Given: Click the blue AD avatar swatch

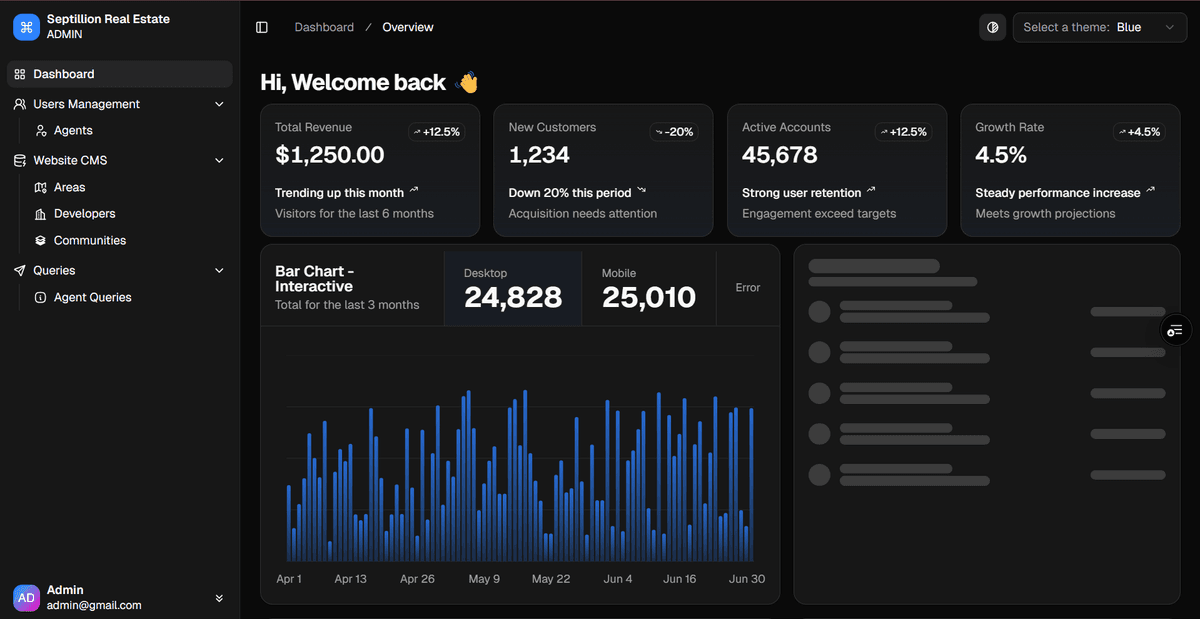Looking at the screenshot, I should [x=24, y=596].
